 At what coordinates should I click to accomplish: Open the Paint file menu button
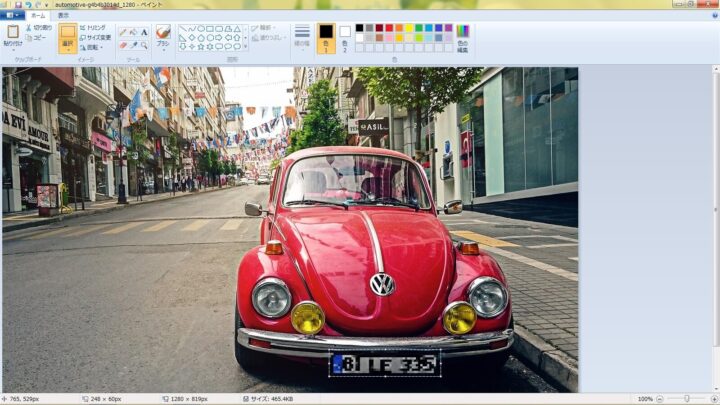12,15
